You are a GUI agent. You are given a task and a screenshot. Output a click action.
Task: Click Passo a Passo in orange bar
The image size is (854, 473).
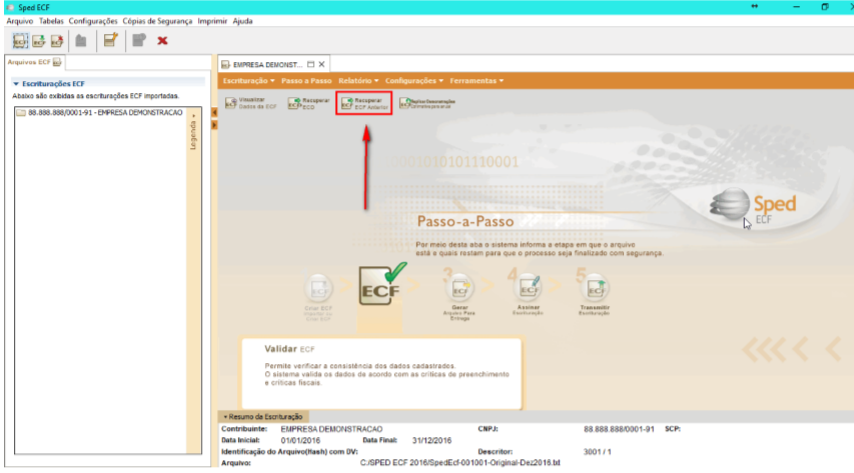click(x=307, y=81)
